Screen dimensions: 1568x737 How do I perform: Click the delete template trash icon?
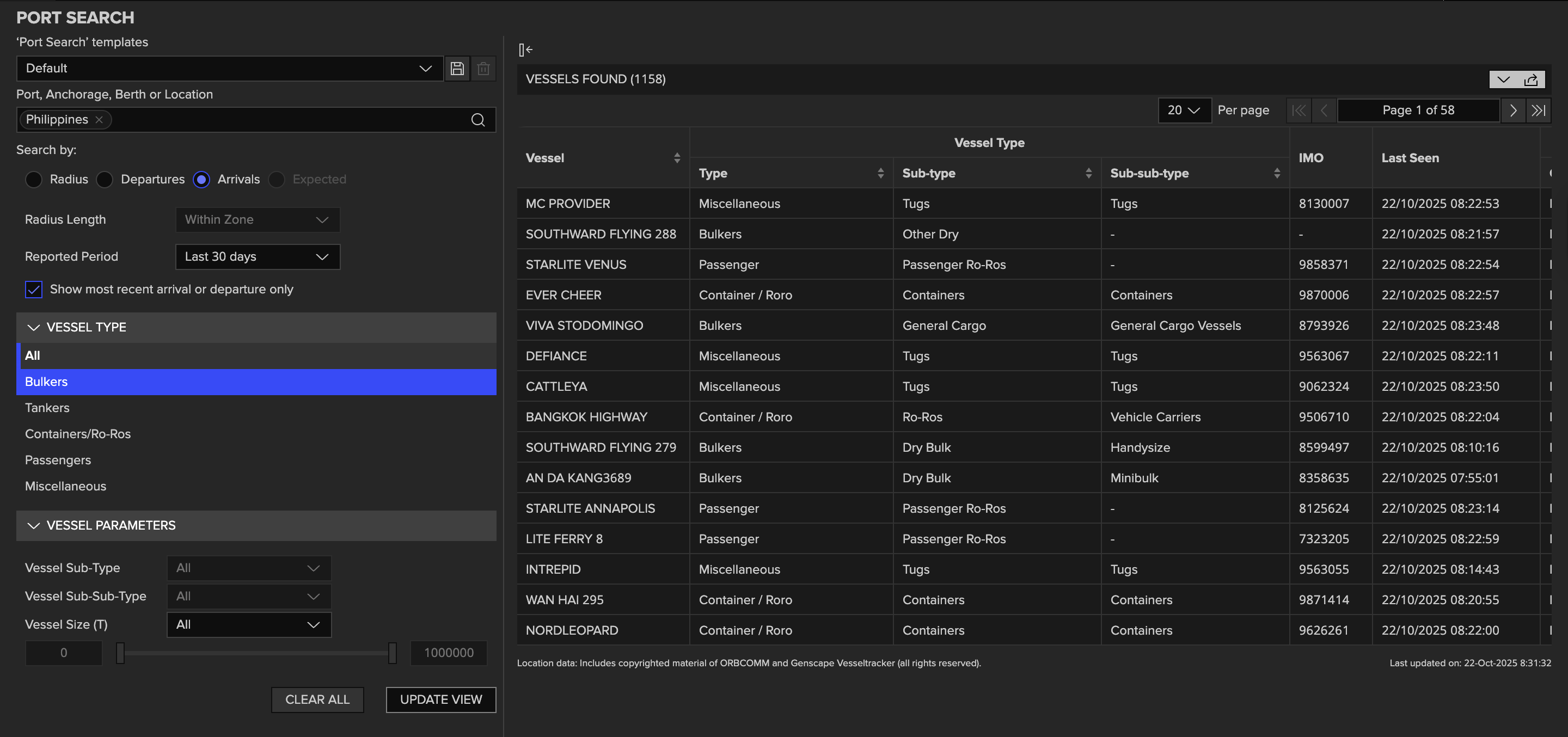coord(483,68)
